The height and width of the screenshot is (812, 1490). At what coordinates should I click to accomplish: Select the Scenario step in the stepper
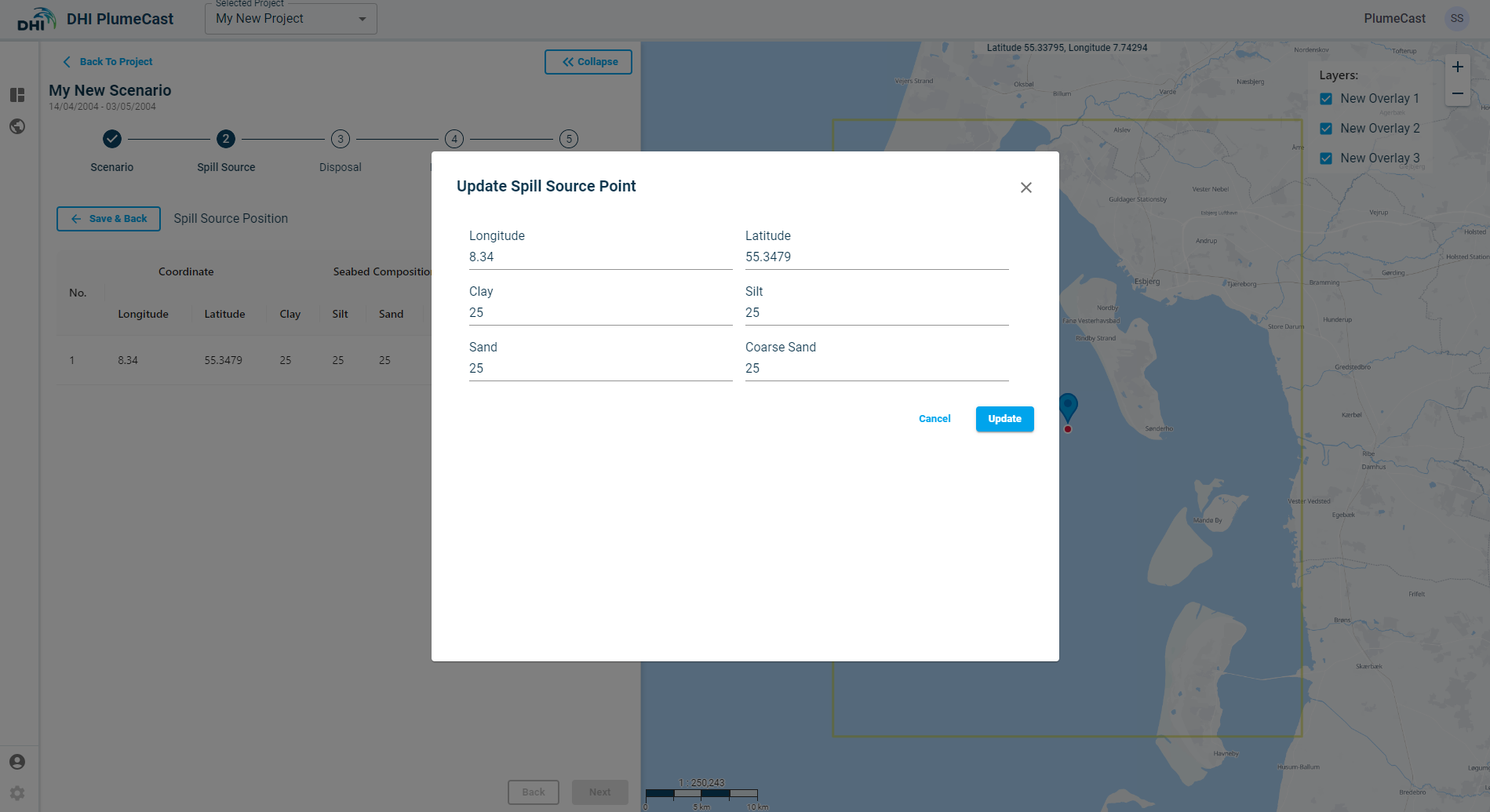point(112,140)
